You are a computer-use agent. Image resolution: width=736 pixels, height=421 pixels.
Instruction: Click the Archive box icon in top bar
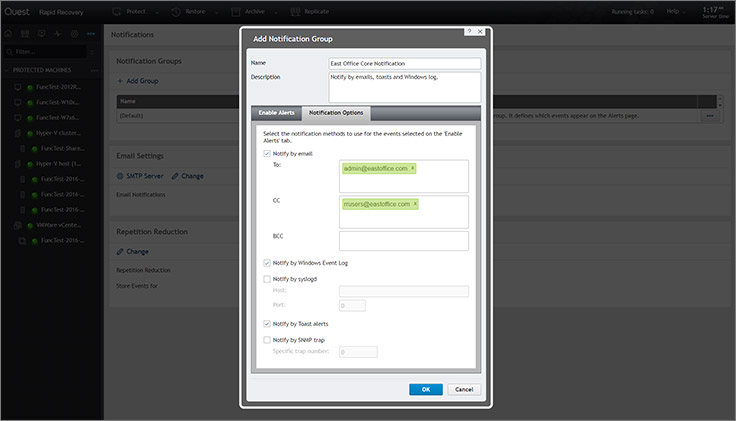click(236, 12)
